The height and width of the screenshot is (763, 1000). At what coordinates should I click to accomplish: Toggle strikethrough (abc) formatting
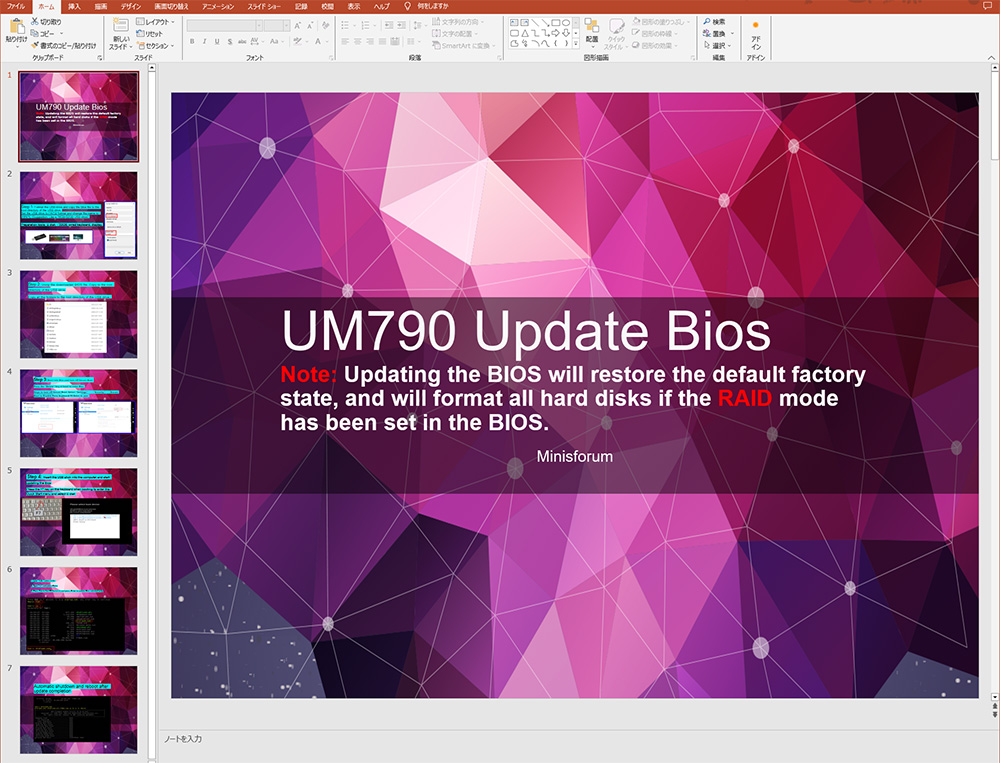[242, 41]
